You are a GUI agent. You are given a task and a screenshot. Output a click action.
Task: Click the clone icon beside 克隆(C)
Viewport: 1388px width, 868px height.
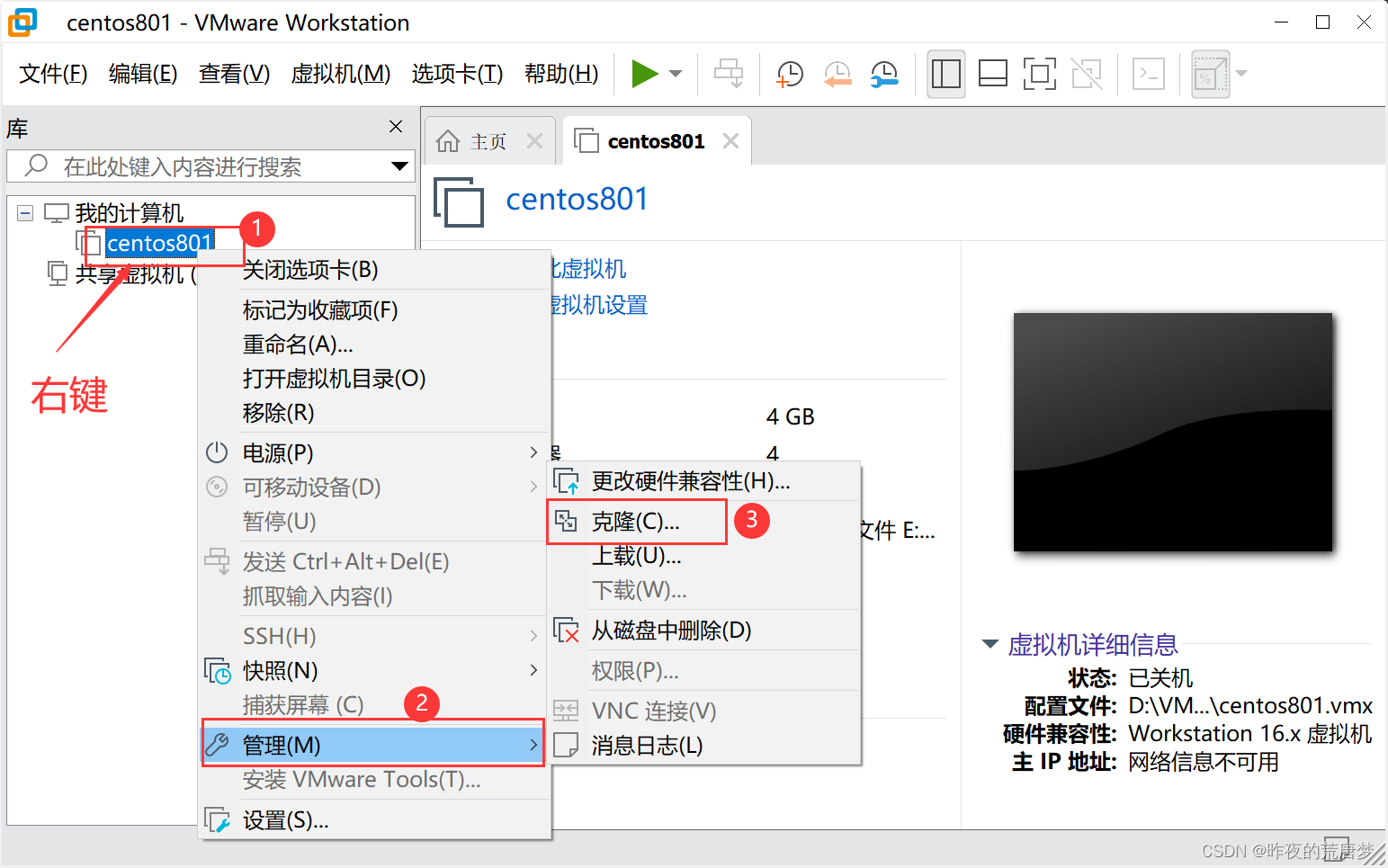click(x=566, y=521)
